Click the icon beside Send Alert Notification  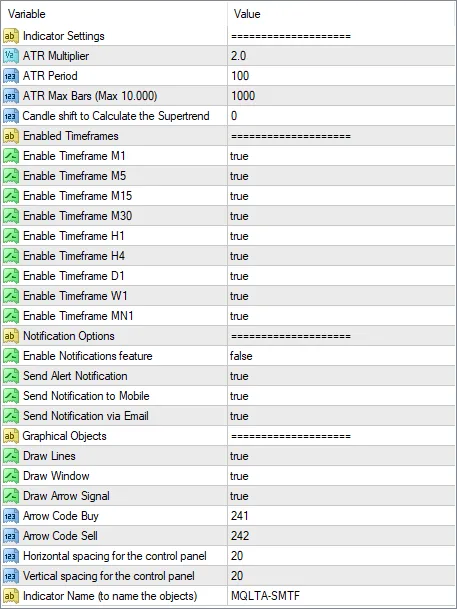[x=11, y=376]
